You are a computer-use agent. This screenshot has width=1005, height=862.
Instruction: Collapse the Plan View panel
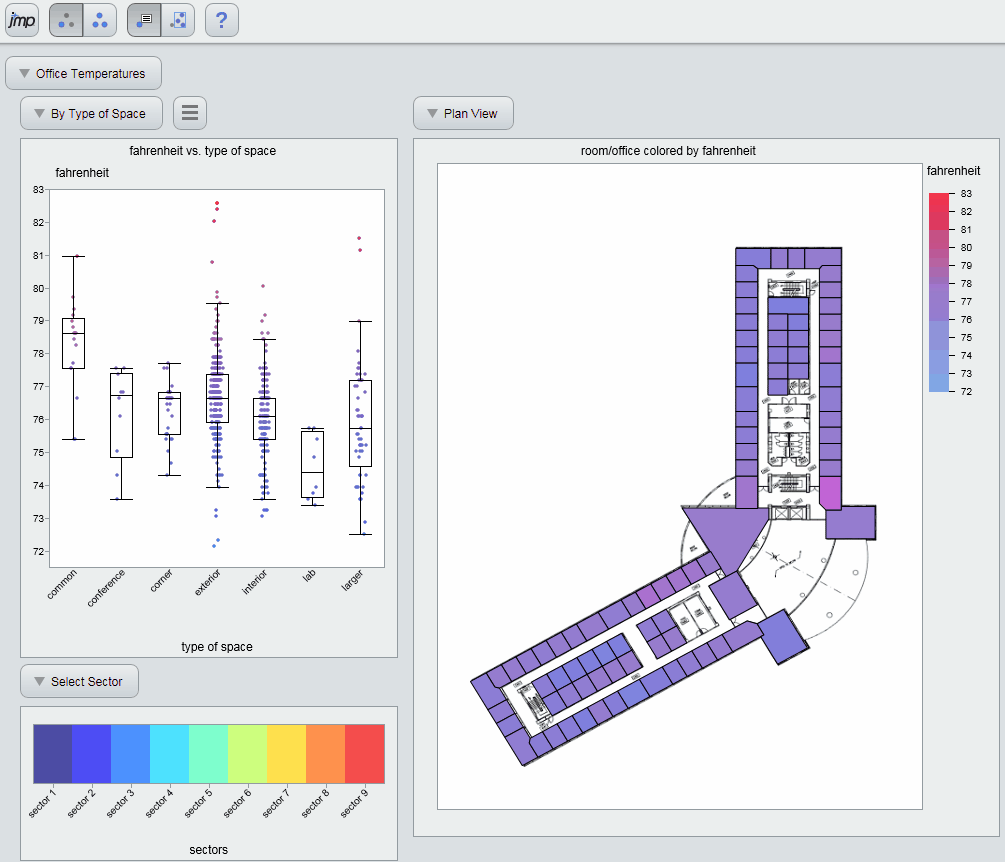click(x=462, y=113)
